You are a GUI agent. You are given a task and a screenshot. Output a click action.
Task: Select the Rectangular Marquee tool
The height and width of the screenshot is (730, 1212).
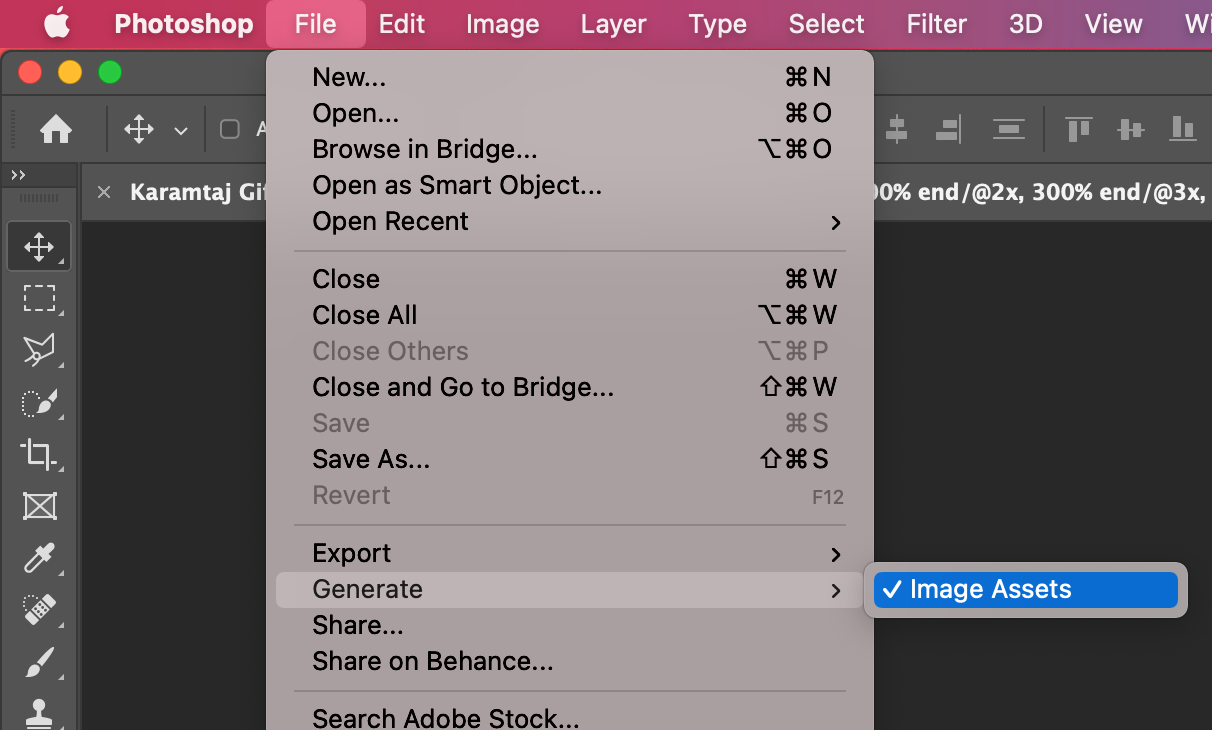point(39,298)
